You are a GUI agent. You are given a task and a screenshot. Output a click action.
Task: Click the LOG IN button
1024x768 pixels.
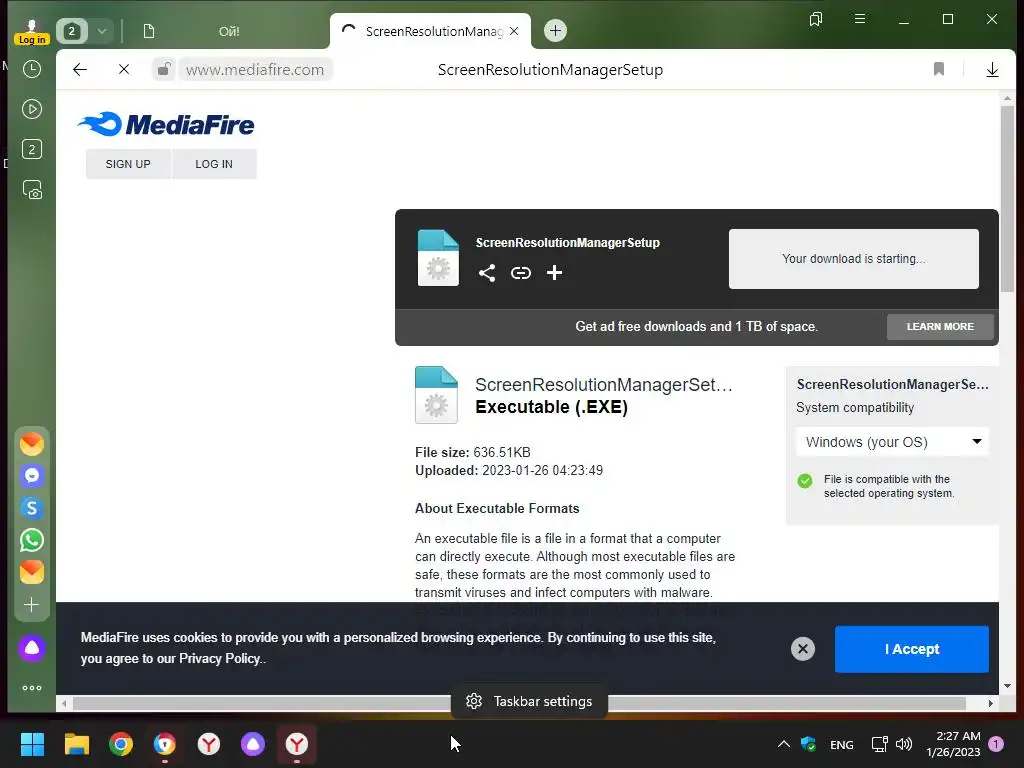tap(214, 164)
